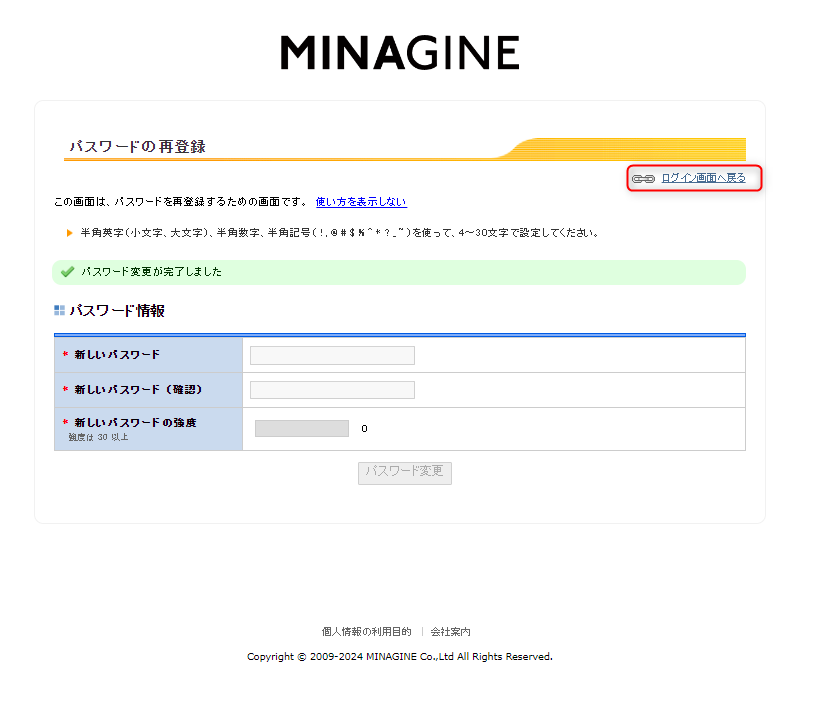820x711 pixels.
Task: Click the パスワードの再登録 heading
Action: (138, 146)
